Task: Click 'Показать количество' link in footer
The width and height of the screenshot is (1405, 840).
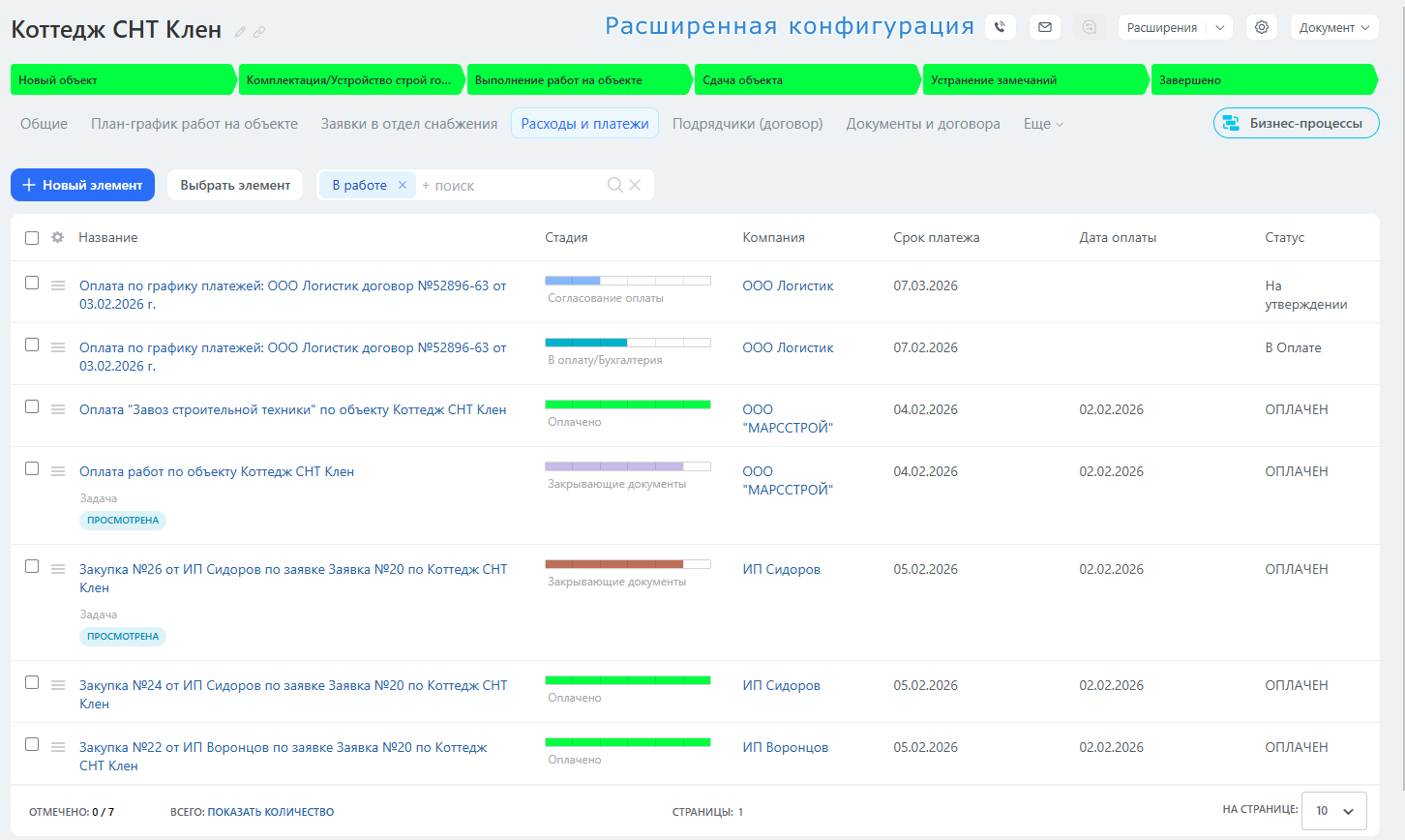Action: pos(270,812)
